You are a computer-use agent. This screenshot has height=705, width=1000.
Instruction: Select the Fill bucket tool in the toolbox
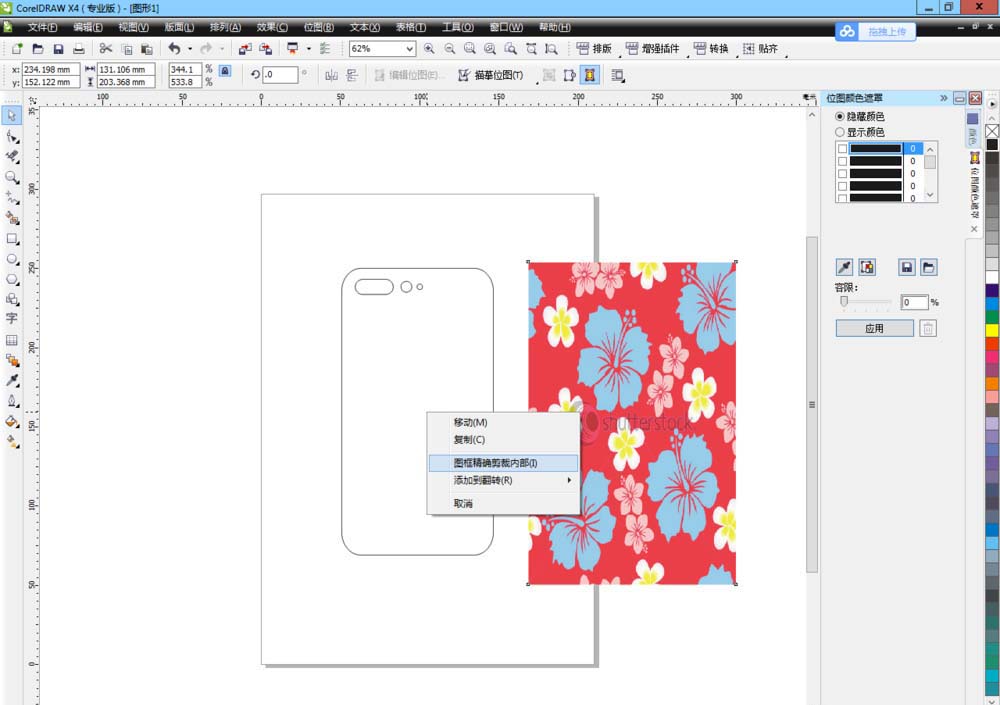[x=12, y=421]
